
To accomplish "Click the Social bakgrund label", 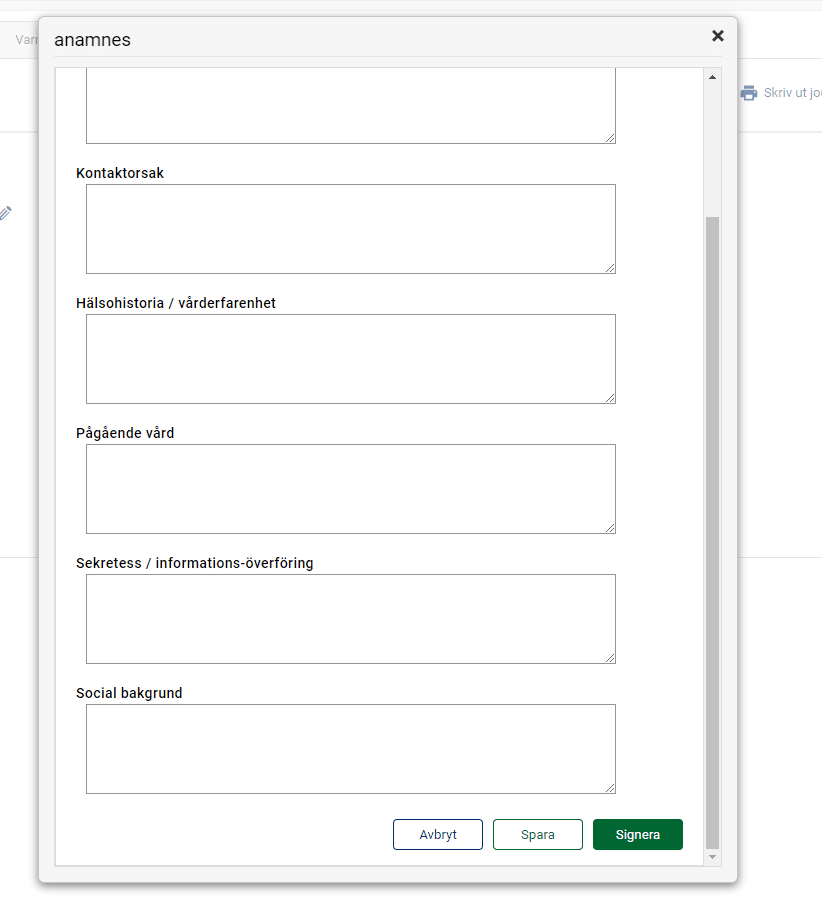I will click(129, 693).
